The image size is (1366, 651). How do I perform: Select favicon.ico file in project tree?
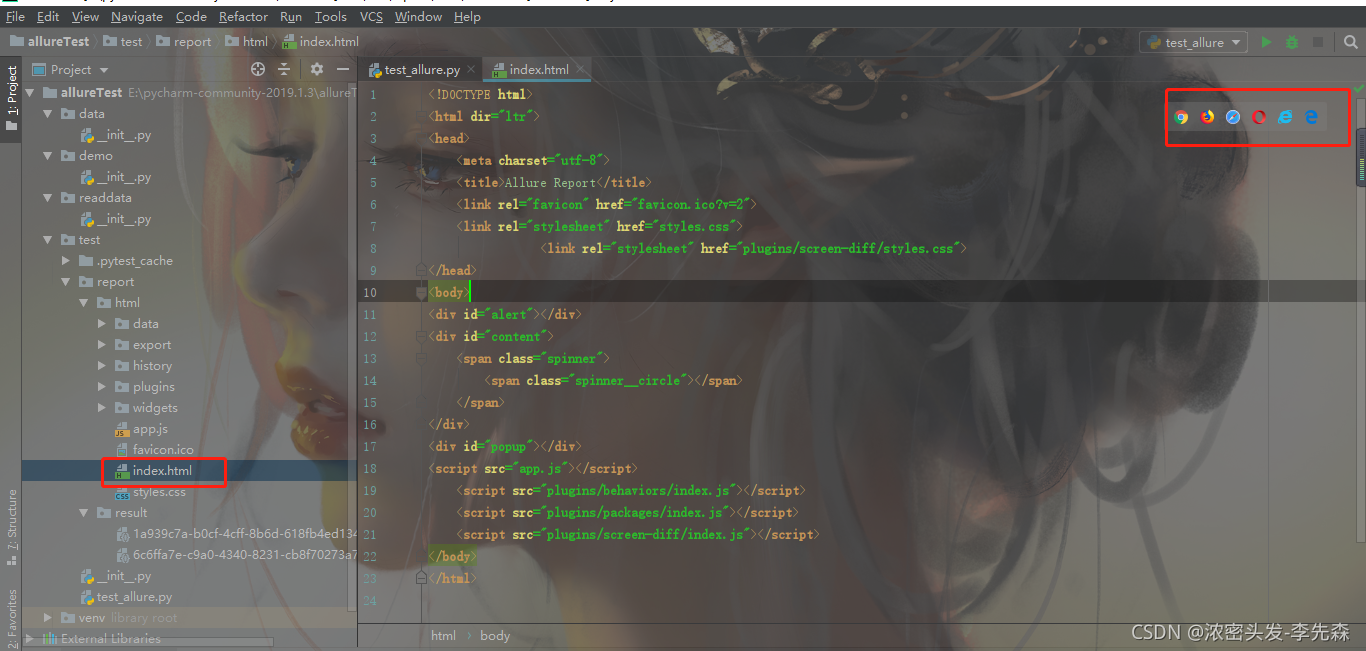tap(154, 450)
